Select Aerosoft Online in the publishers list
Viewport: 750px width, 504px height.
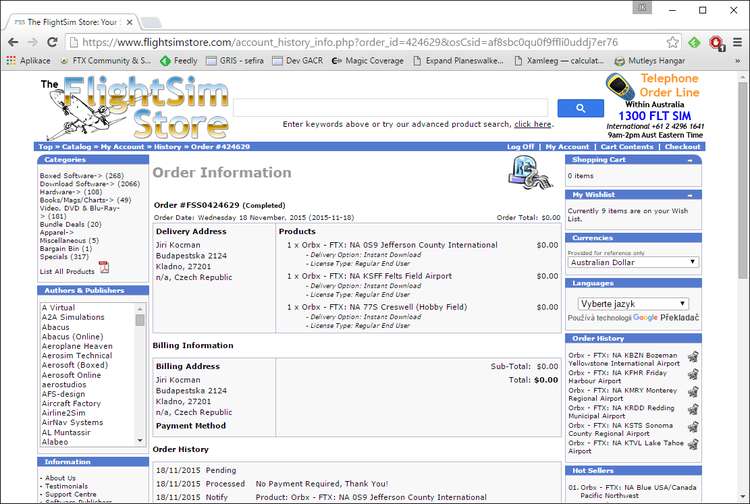(x=71, y=375)
